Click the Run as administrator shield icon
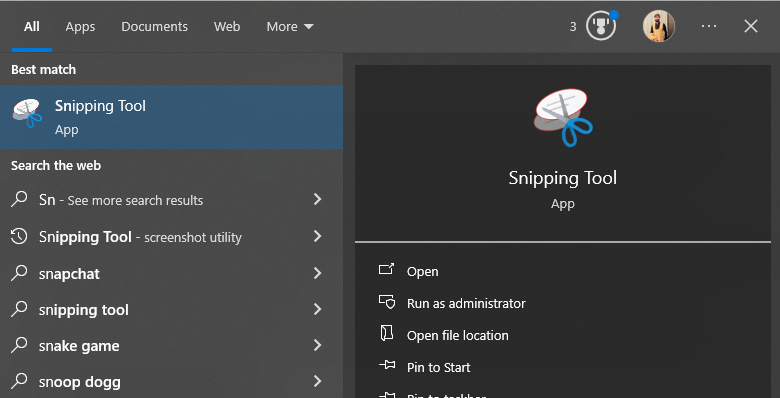This screenshot has height=398, width=780. click(x=387, y=302)
